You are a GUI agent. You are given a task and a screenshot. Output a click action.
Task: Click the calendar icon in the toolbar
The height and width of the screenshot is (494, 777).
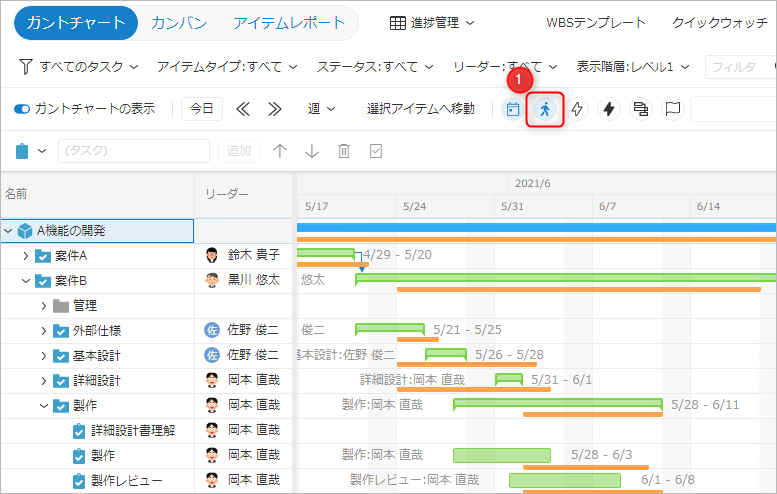pos(513,109)
